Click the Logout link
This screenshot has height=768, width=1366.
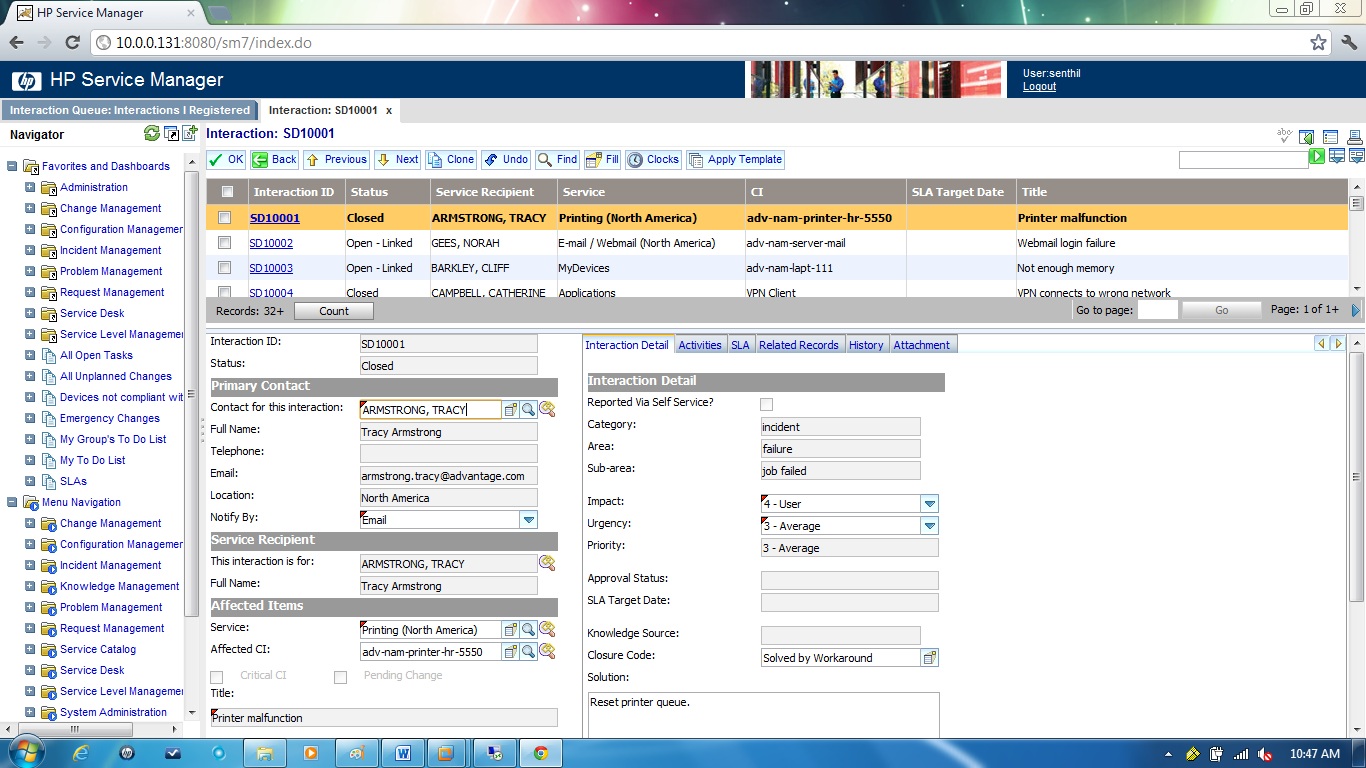(1039, 86)
